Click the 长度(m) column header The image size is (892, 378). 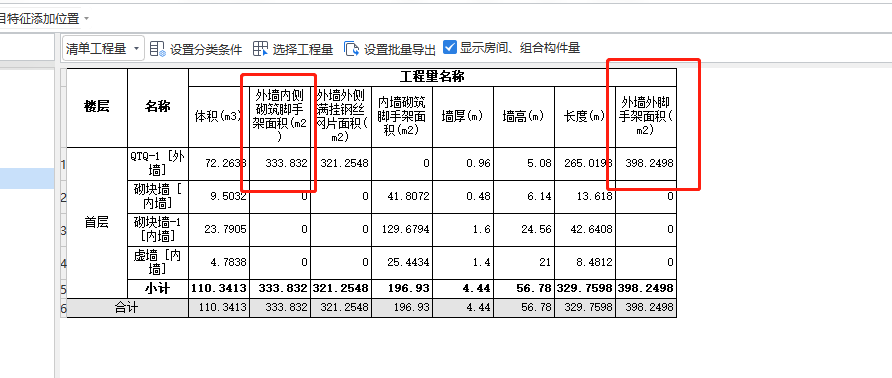585,117
